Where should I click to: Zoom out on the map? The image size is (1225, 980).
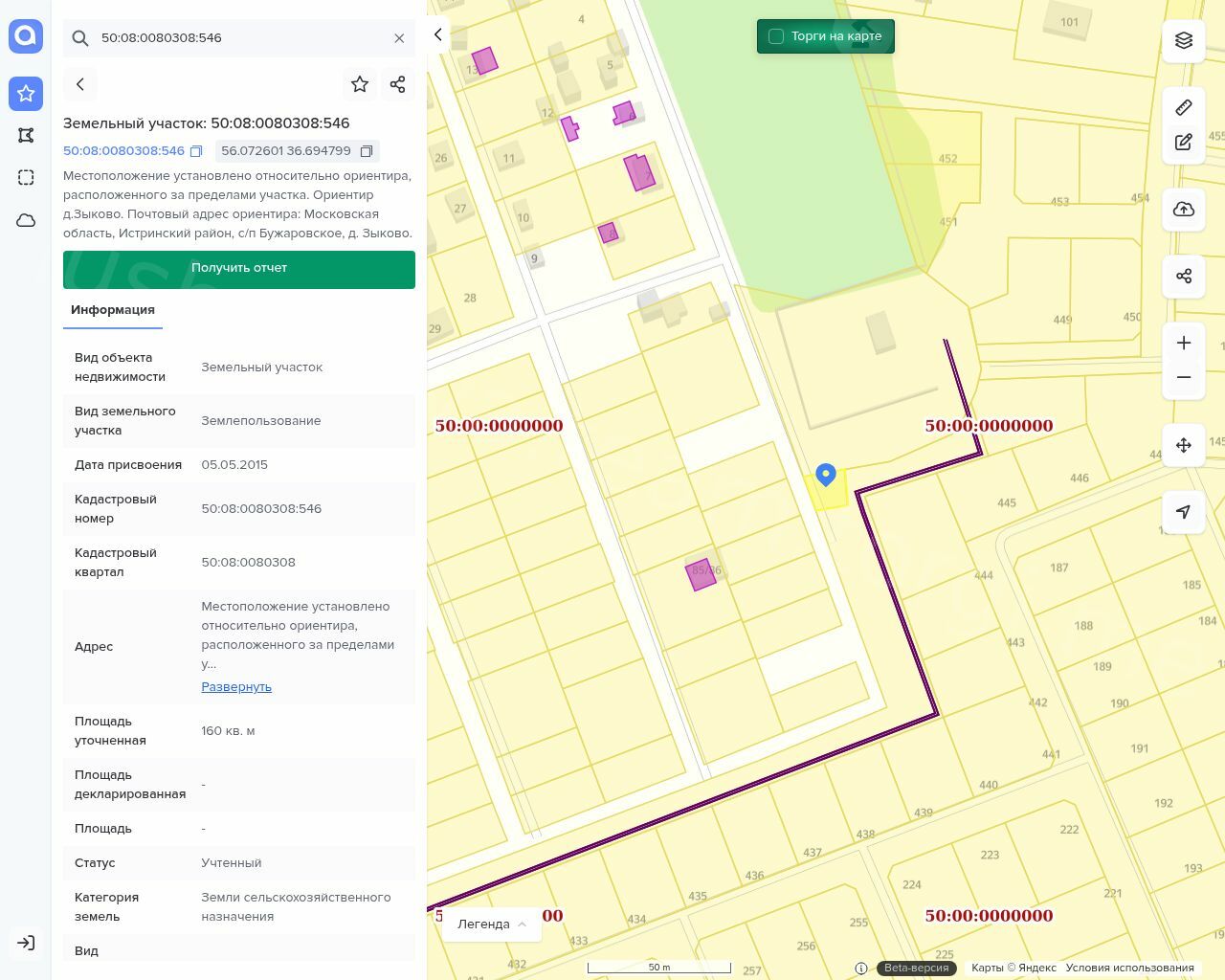pos(1184,377)
